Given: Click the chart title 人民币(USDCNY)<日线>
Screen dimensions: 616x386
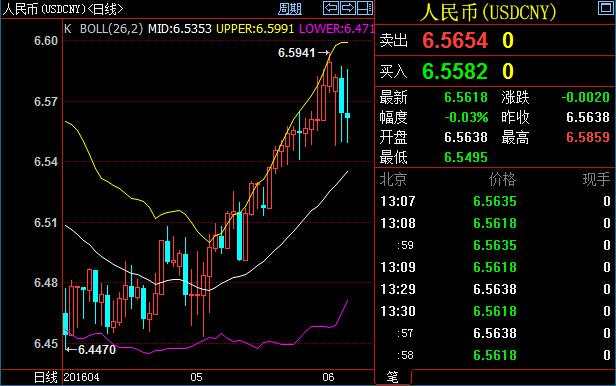Looking at the screenshot, I should (63, 9).
